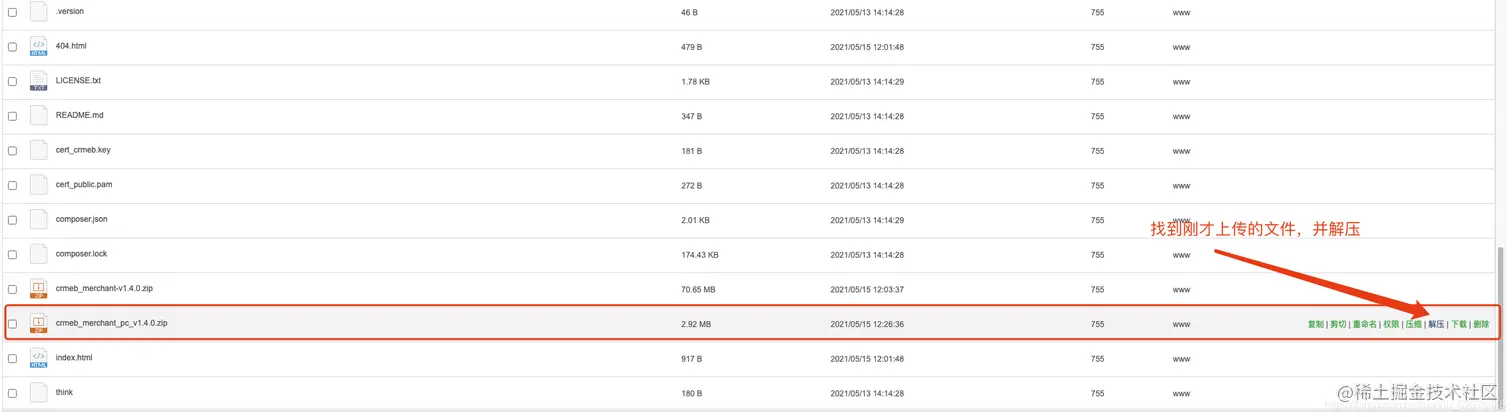Screen dimensions: 1512x417
Task: Click date 2021/05/15 12:26:36
Action: click(867, 324)
